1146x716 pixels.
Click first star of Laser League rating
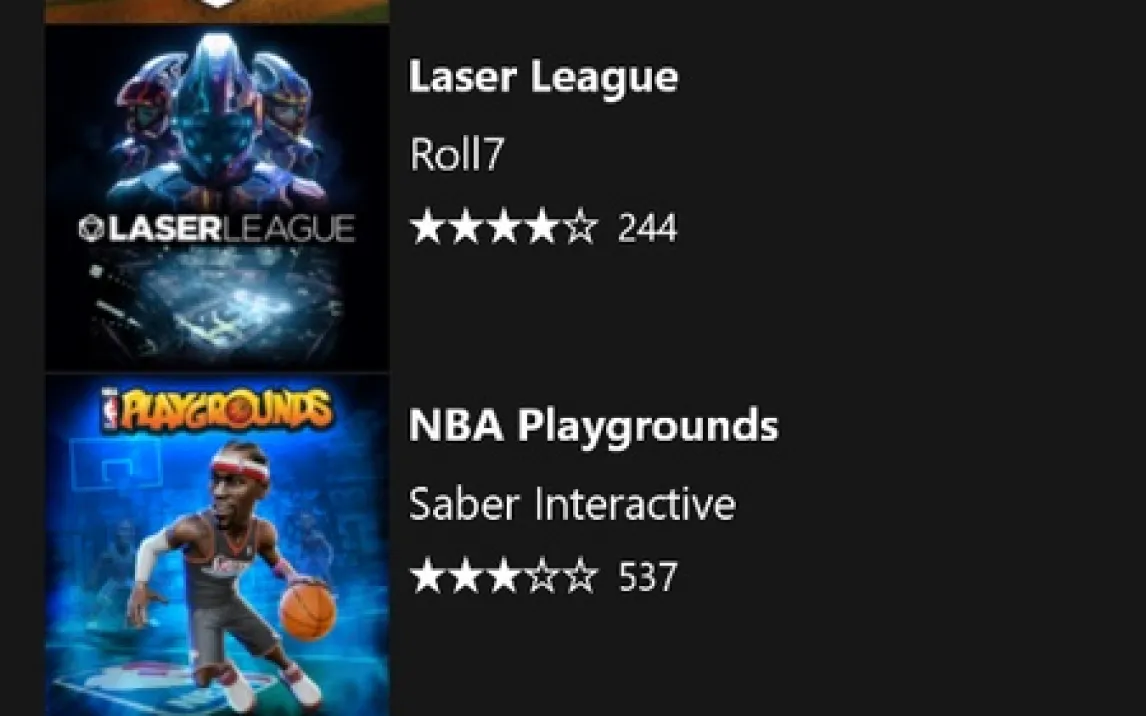pos(428,226)
